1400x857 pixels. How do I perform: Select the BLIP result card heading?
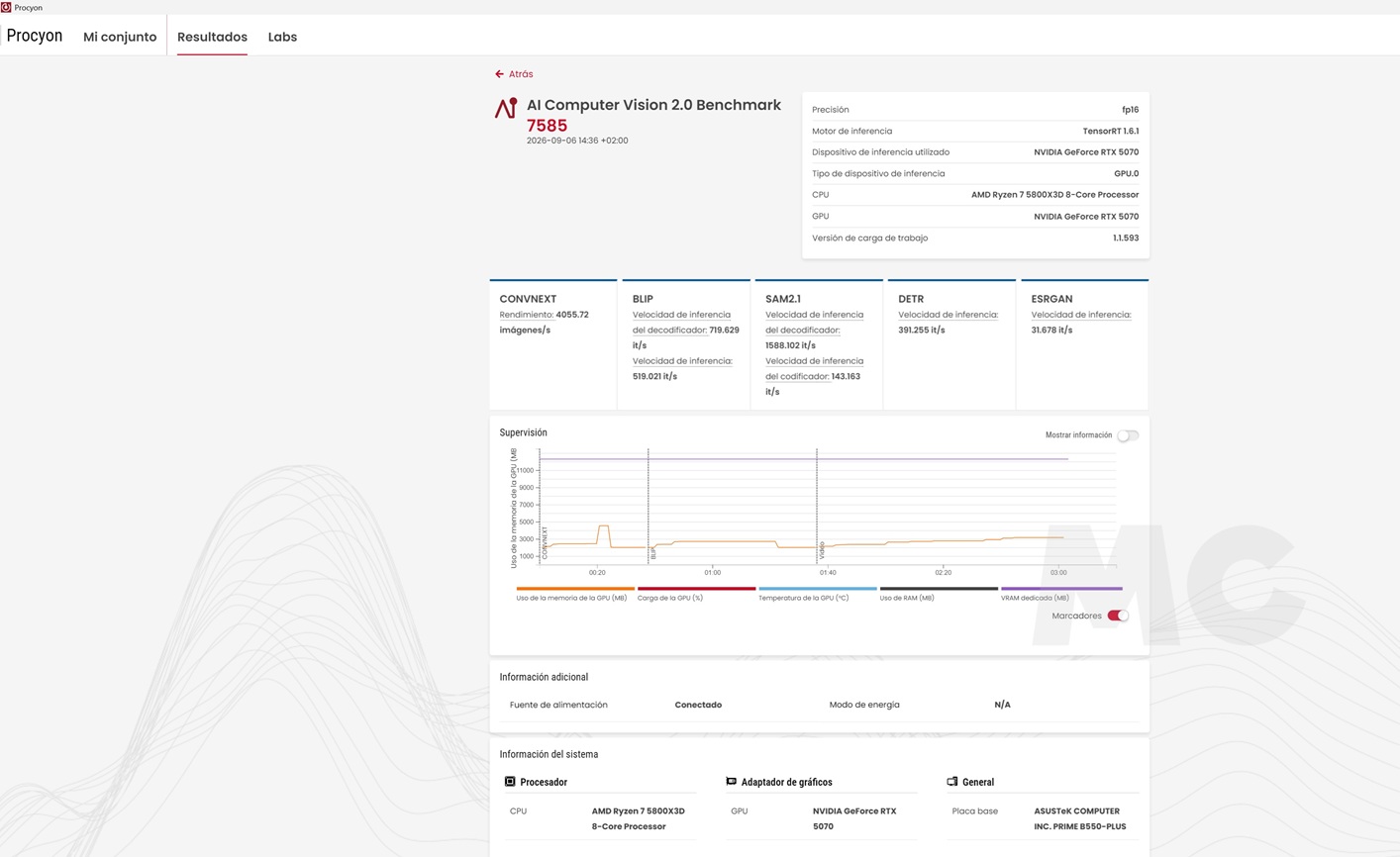[x=643, y=299]
